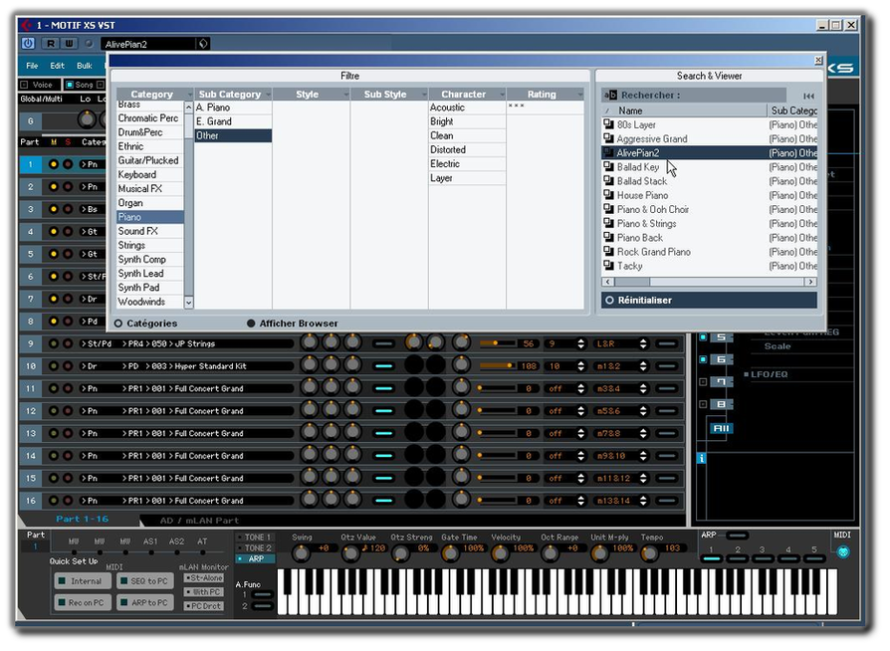Open the Bulk menu
Viewport: 890px width, 651px height.
pos(85,66)
